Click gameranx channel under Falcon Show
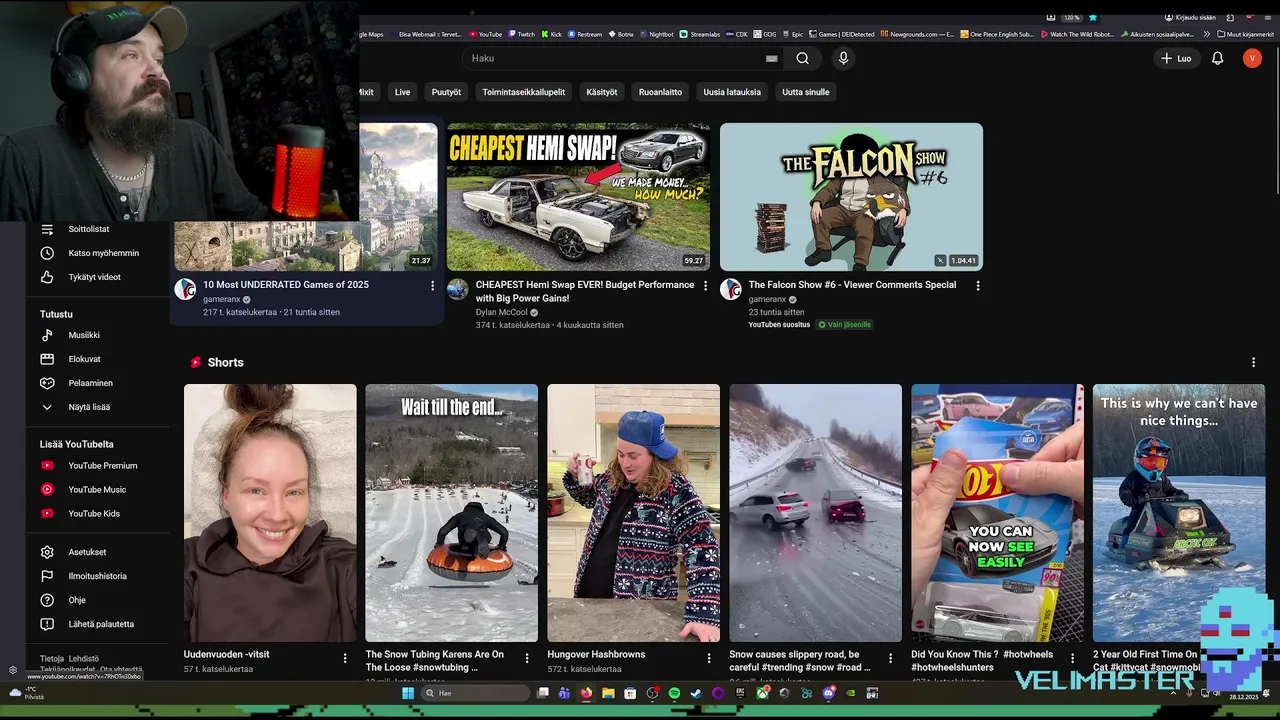1280x720 pixels. (x=767, y=299)
